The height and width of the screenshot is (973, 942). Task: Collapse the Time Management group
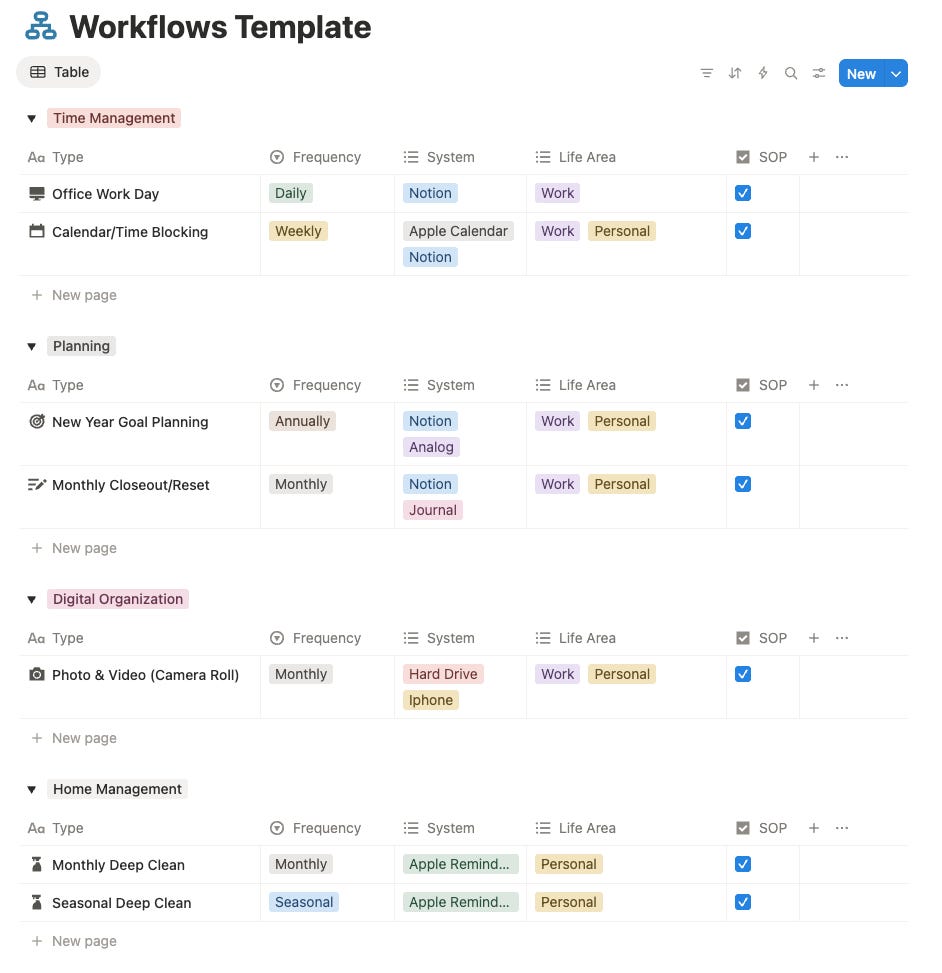pyautogui.click(x=32, y=119)
